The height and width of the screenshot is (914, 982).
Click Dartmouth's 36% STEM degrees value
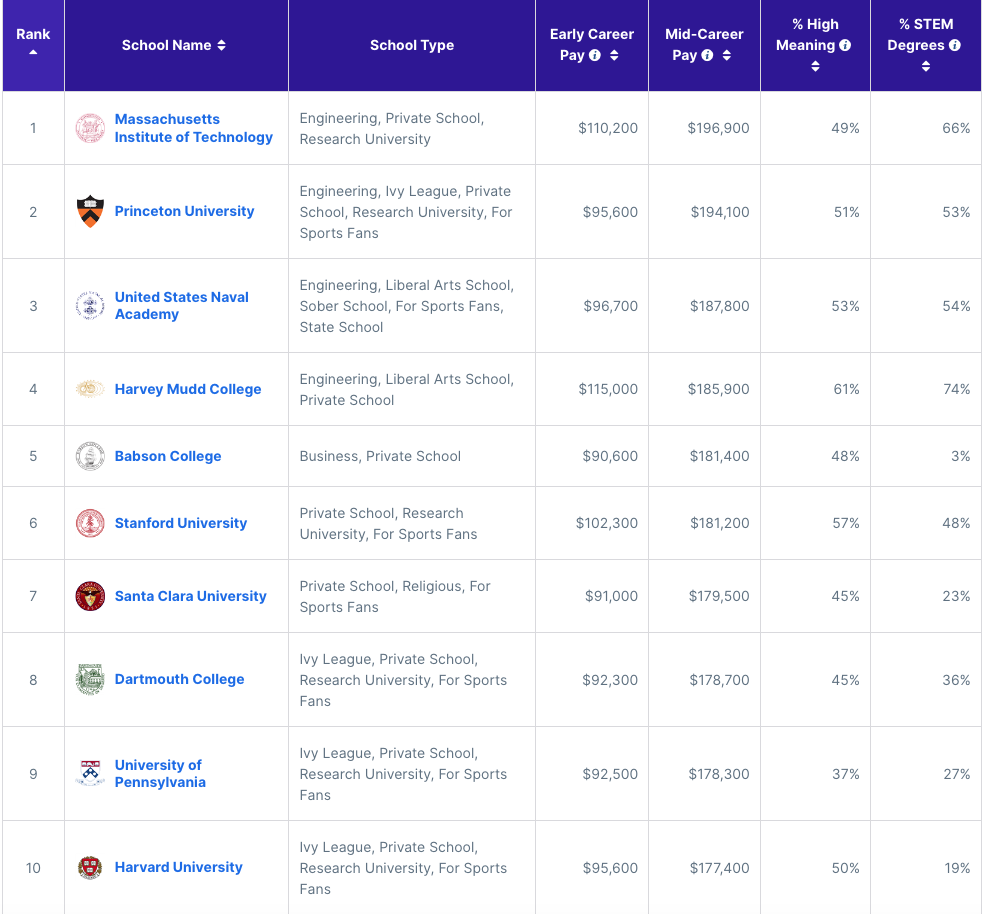[x=956, y=680]
